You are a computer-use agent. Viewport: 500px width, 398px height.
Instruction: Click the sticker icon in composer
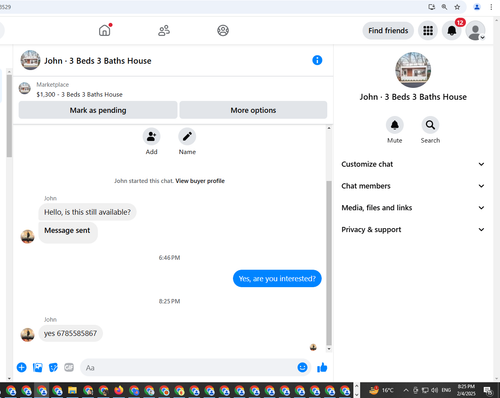pos(53,367)
